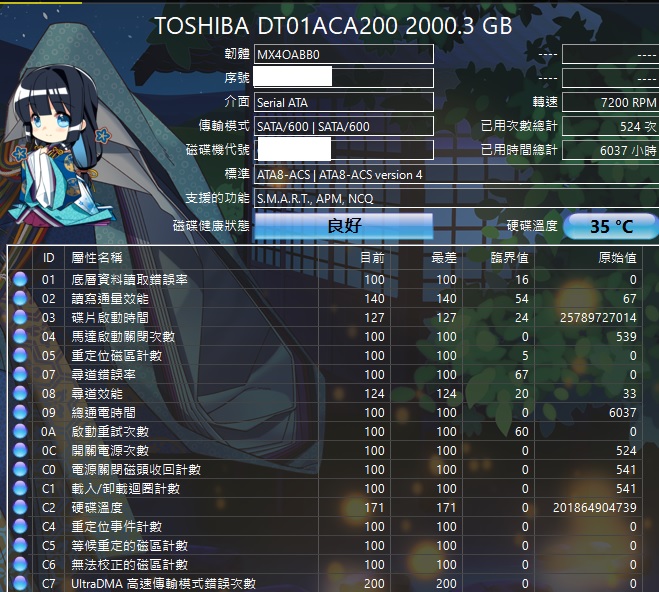The image size is (659, 592).
Task: Select the row 總通電時間
Action: pos(325,412)
